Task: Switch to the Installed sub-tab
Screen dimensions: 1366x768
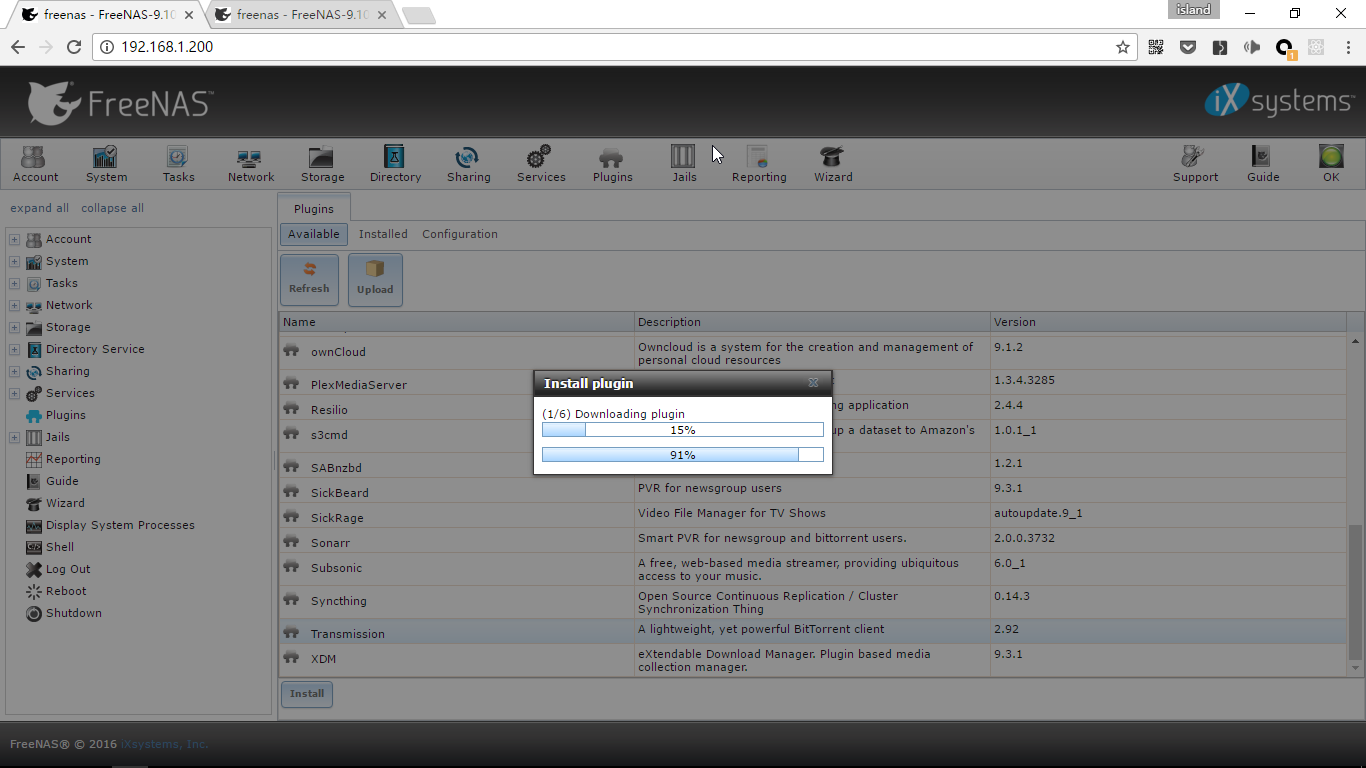Action: pyautogui.click(x=383, y=234)
